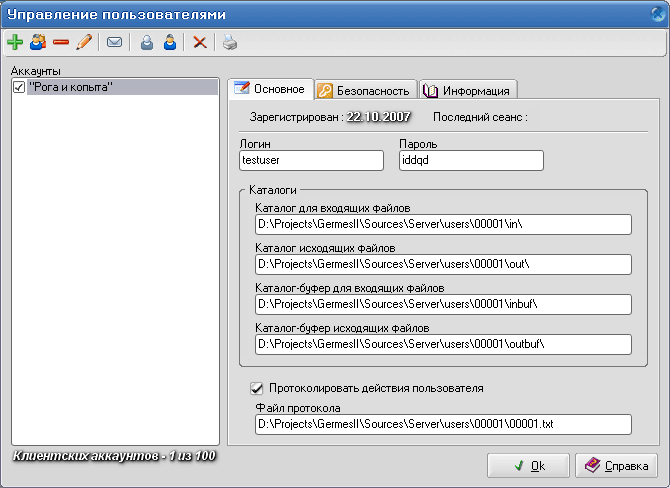Click the colored user icon in toolbar

click(x=170, y=42)
